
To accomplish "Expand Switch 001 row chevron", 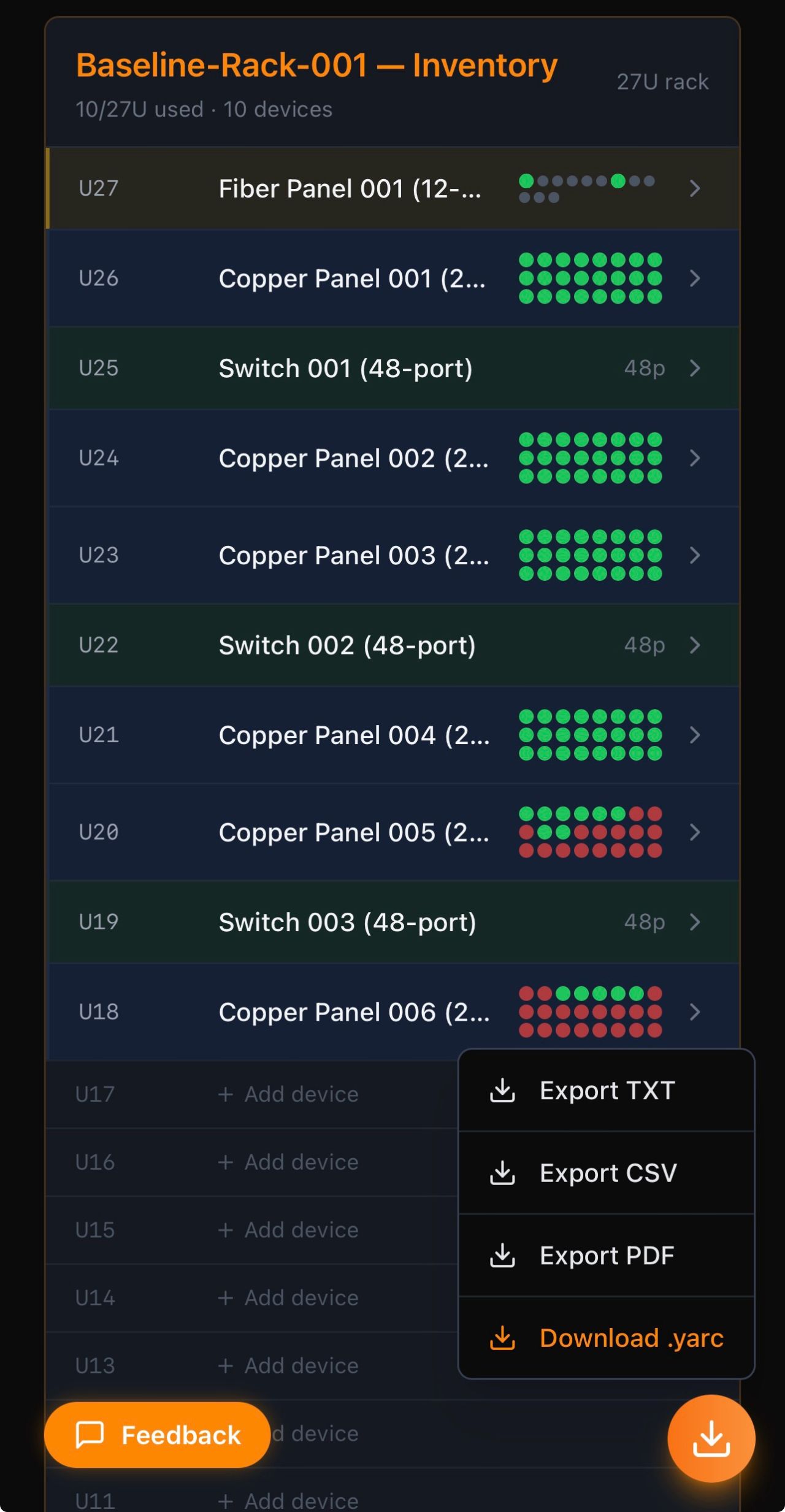I will pos(694,368).
